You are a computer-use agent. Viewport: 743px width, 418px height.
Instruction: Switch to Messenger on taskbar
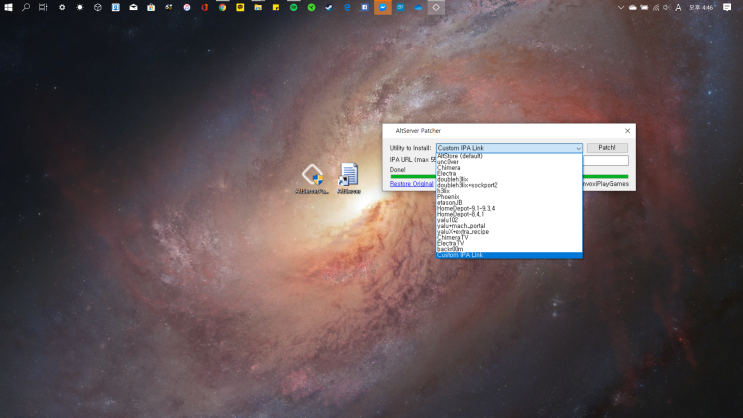click(383, 7)
